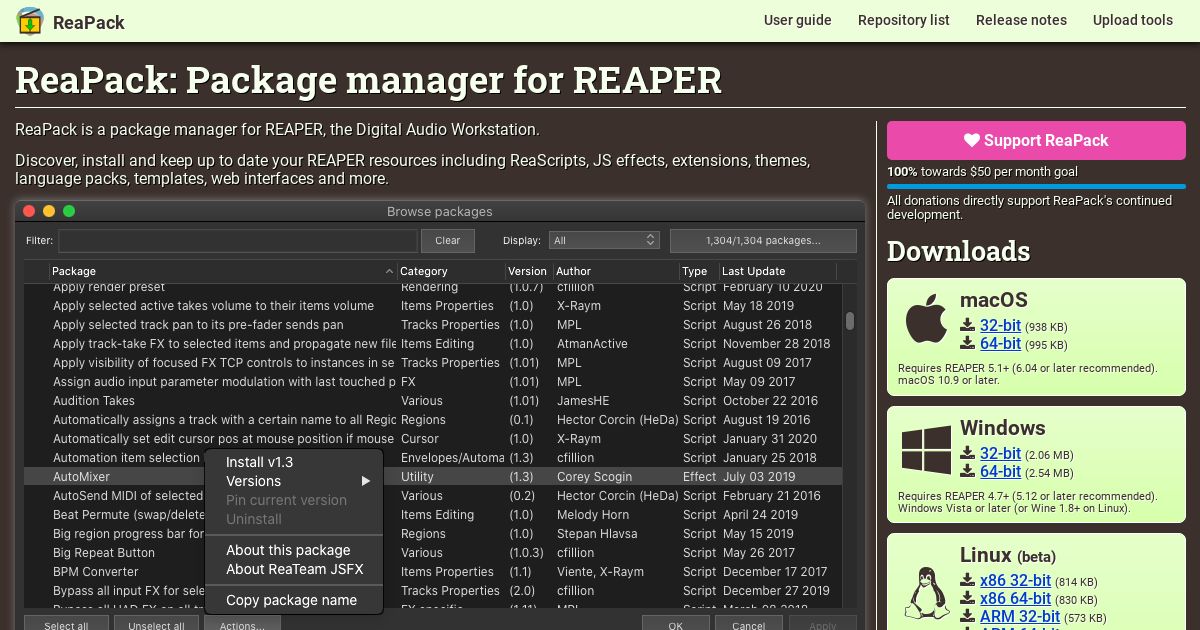Click the Select all button

click(x=66, y=624)
